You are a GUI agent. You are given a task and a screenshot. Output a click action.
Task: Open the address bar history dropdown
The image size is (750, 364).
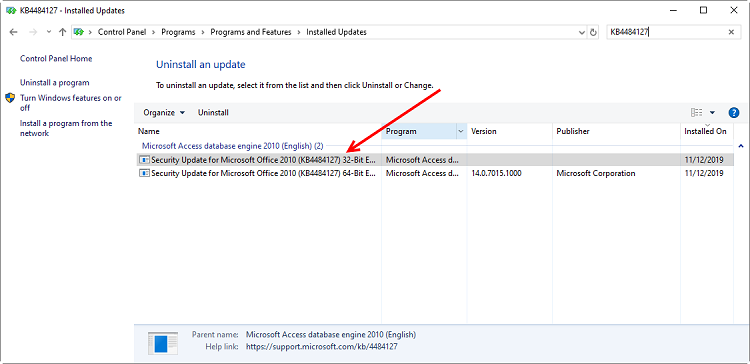(x=582, y=33)
